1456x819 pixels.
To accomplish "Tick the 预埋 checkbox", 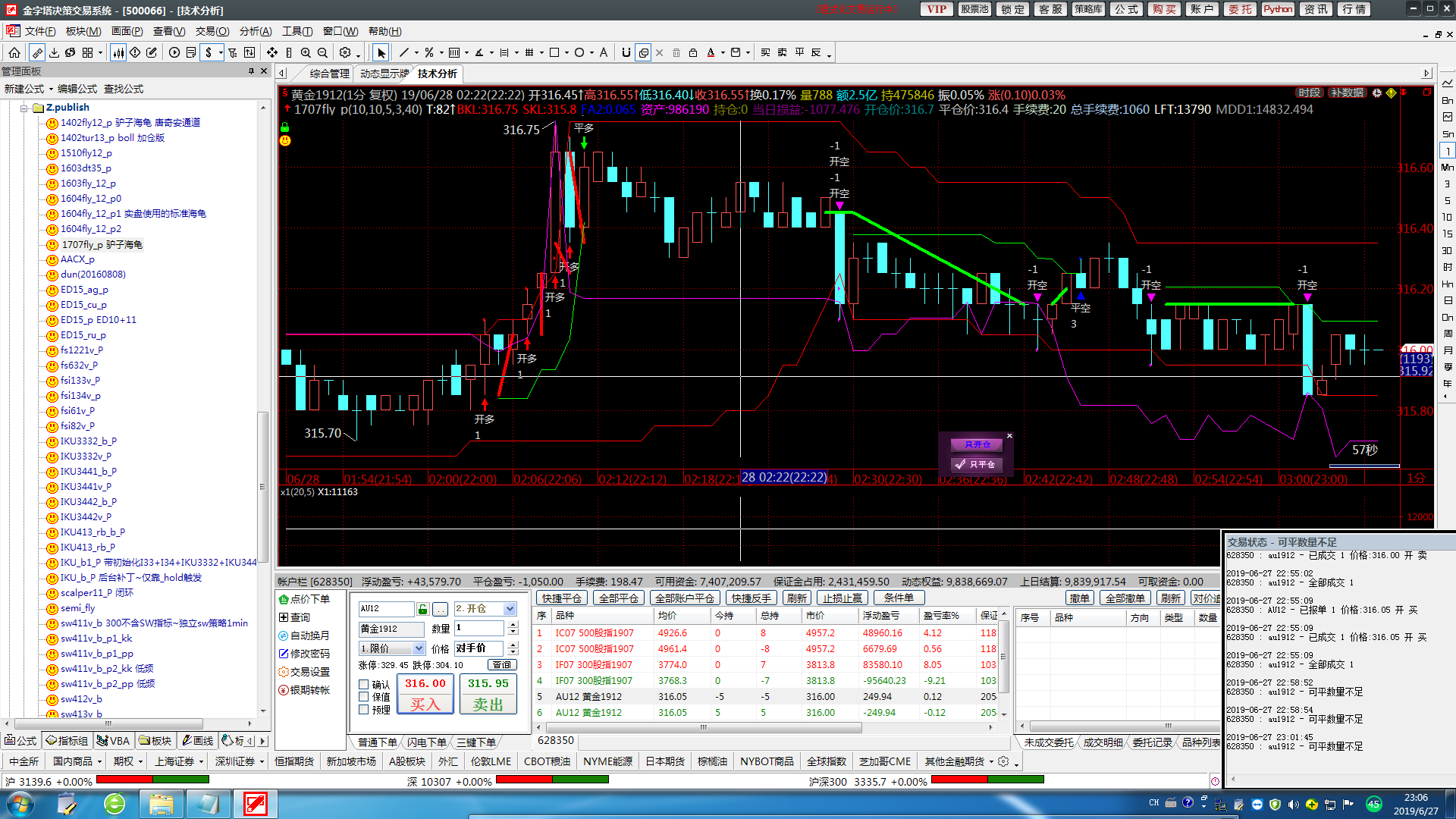I will coord(364,710).
